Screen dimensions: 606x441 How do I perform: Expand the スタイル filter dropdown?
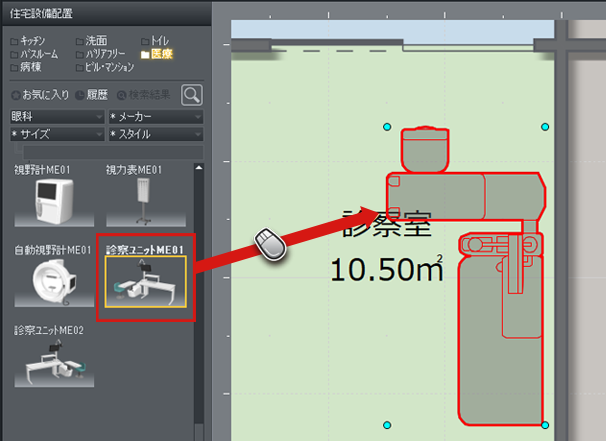click(x=154, y=134)
